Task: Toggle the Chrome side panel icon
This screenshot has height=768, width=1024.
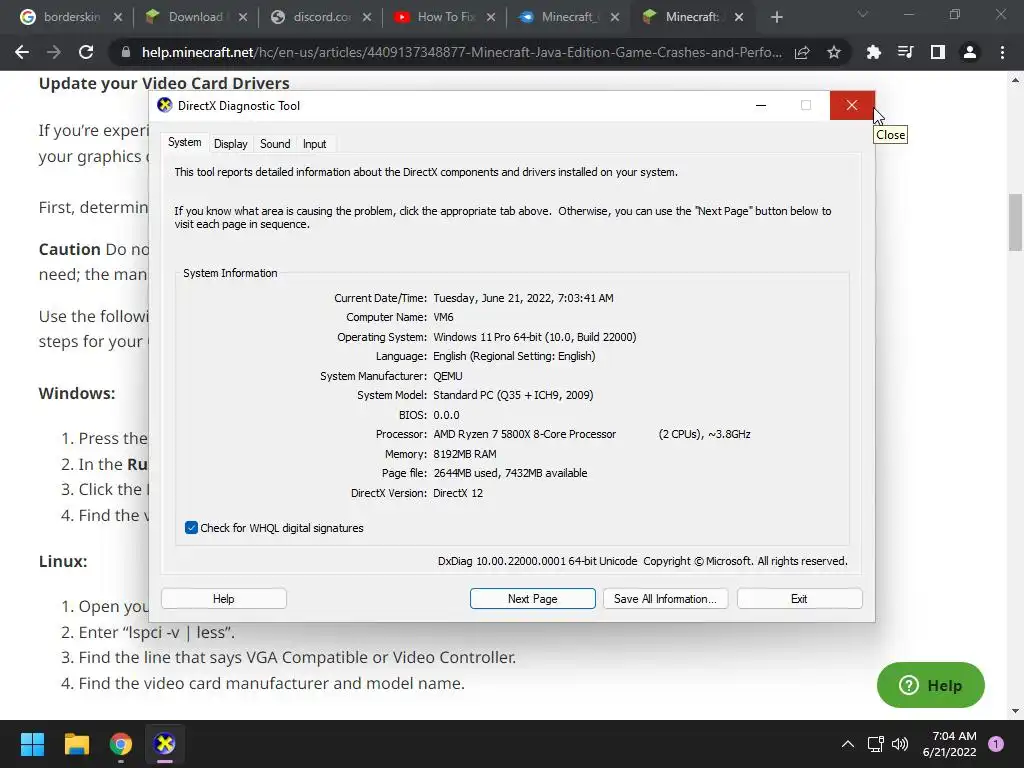Action: tap(937, 52)
